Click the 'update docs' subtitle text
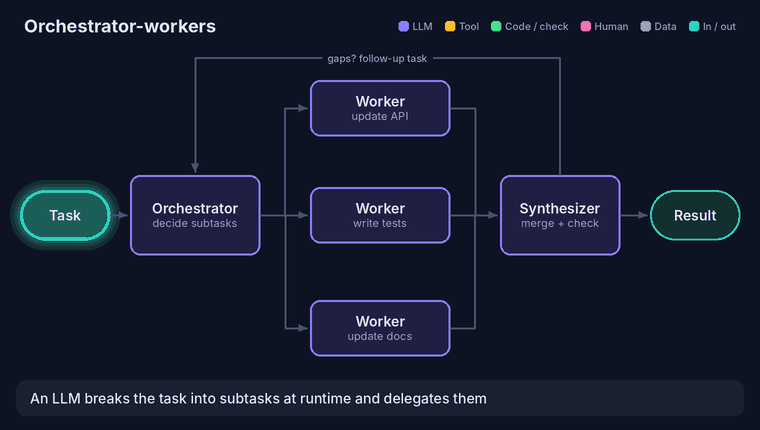The width and height of the screenshot is (760, 430). [380, 336]
